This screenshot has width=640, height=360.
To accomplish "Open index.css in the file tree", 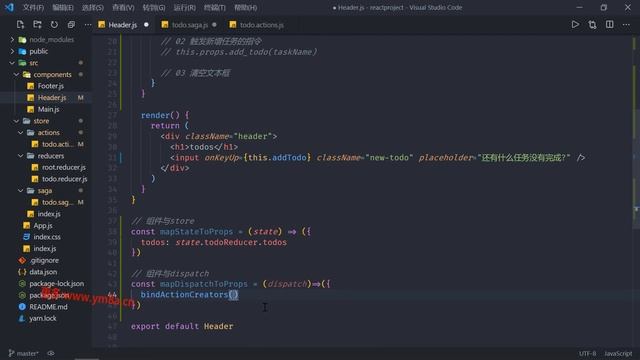I will point(47,237).
